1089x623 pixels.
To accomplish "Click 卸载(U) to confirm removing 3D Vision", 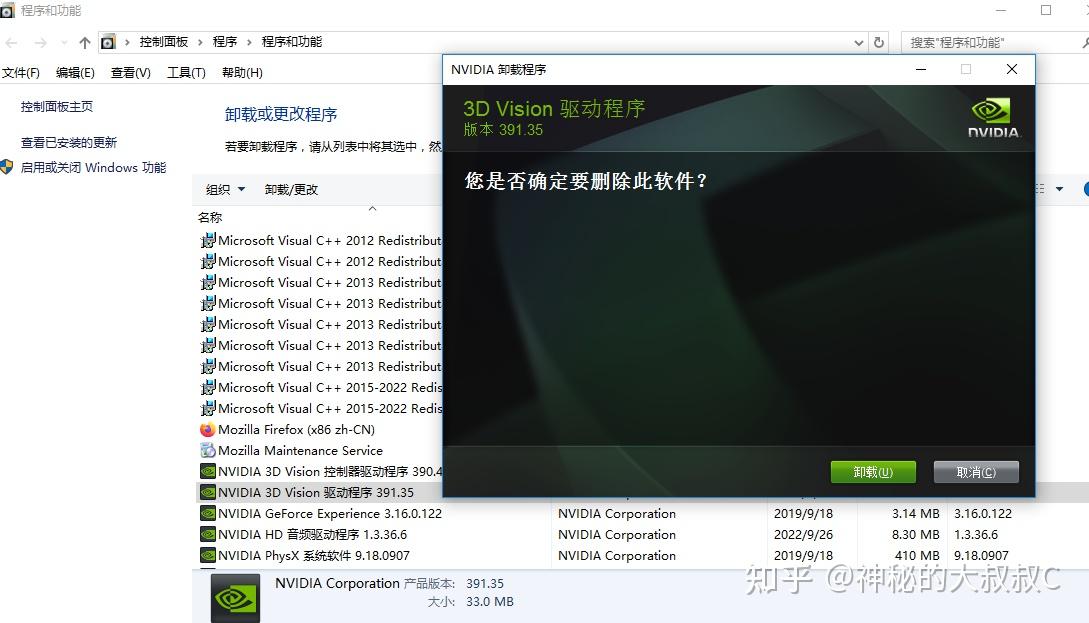I will pos(872,471).
